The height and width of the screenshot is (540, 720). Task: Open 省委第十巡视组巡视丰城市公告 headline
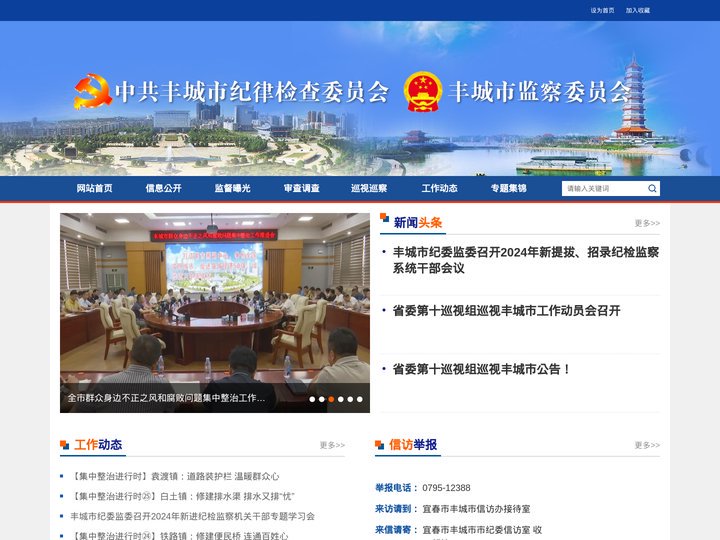tap(481, 369)
